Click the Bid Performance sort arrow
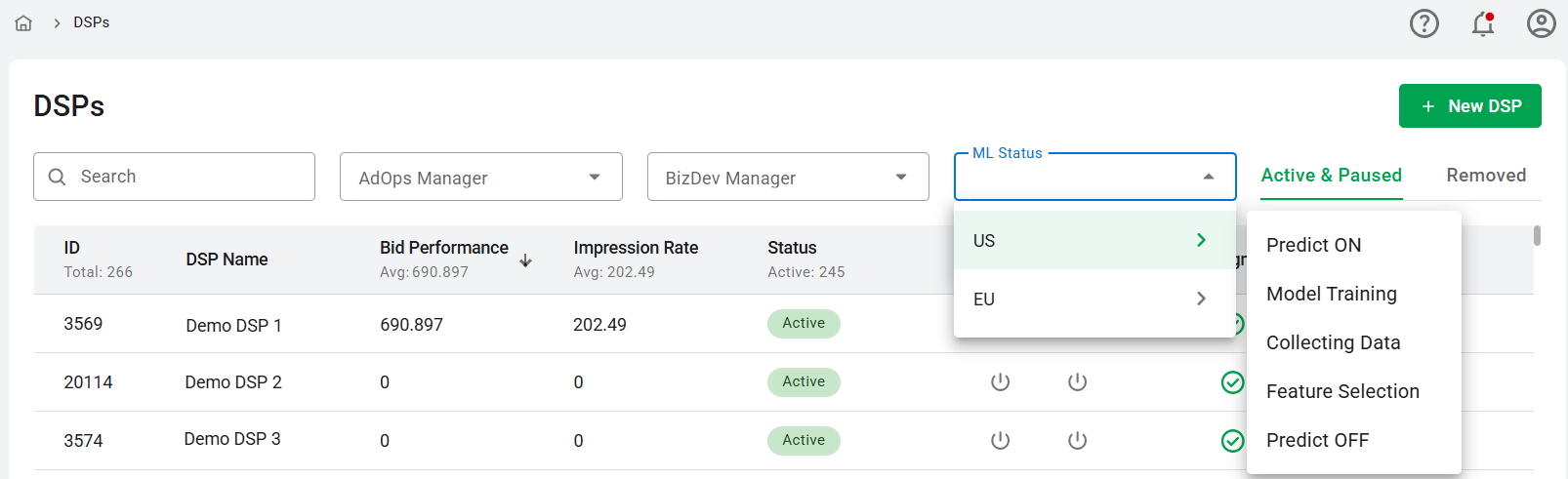Screen dimensions: 1568x479 525,260
